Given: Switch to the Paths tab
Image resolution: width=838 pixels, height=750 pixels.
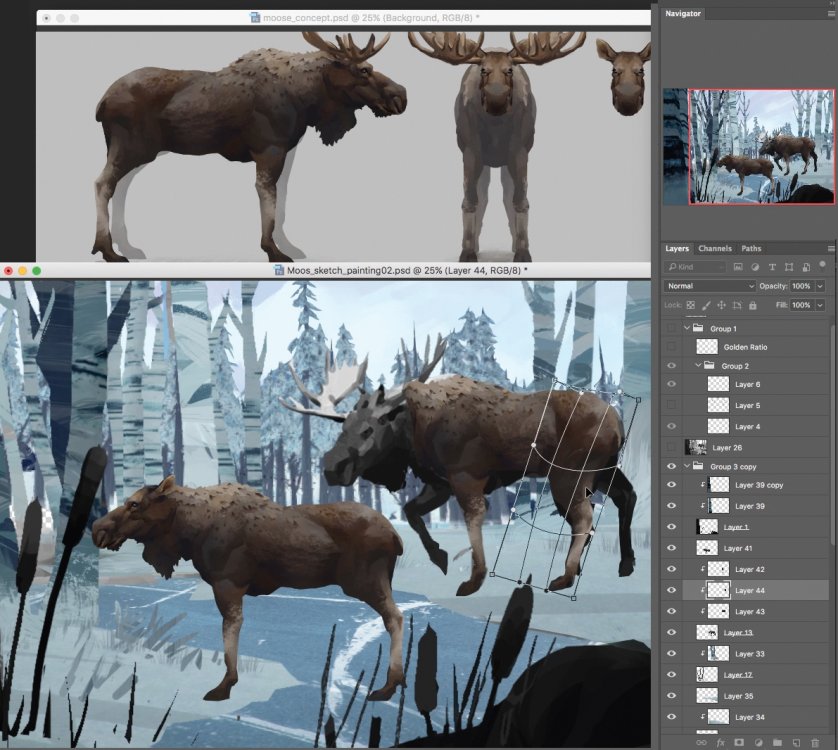Looking at the screenshot, I should point(751,249).
